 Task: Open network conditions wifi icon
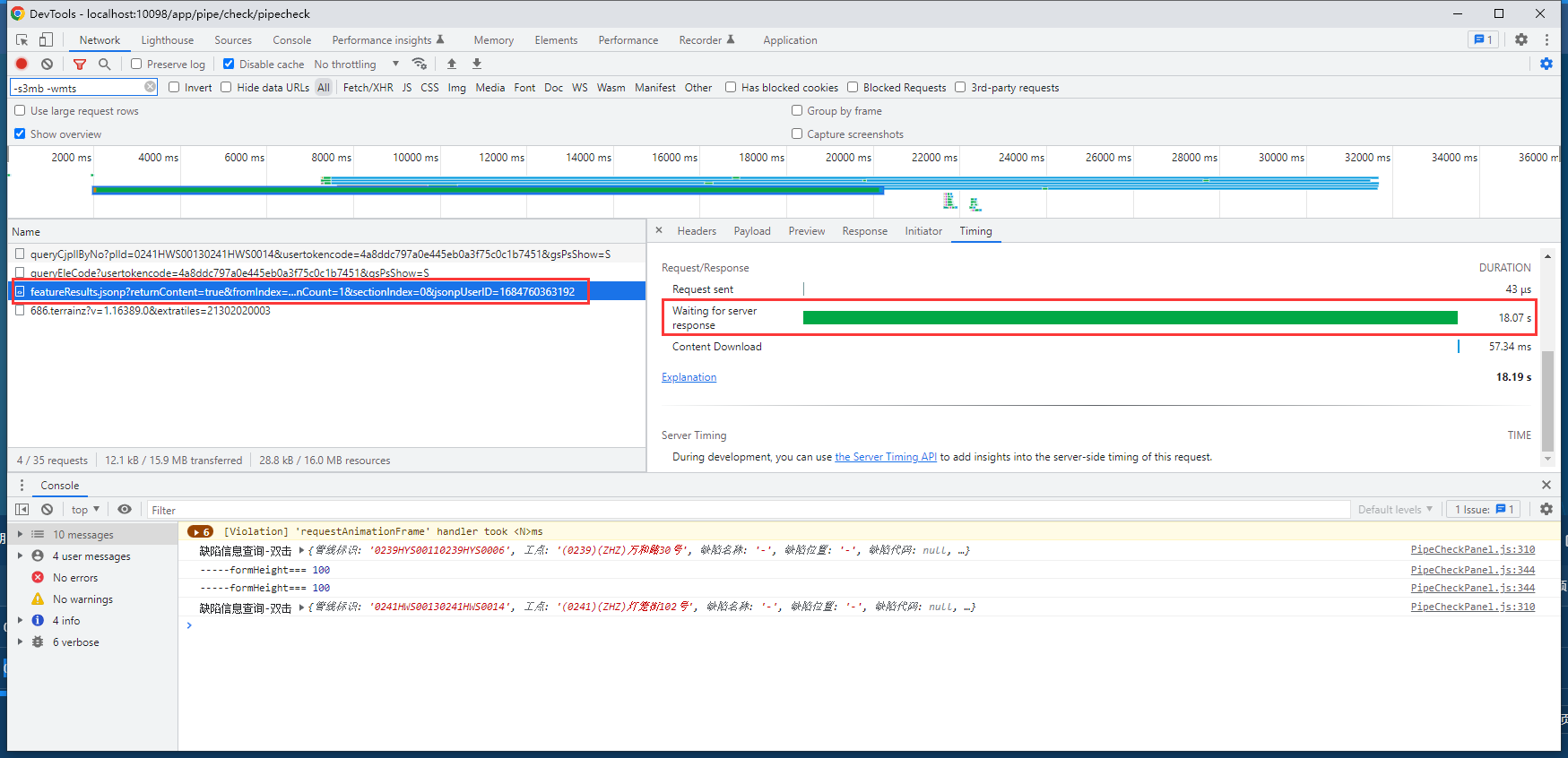coord(419,64)
